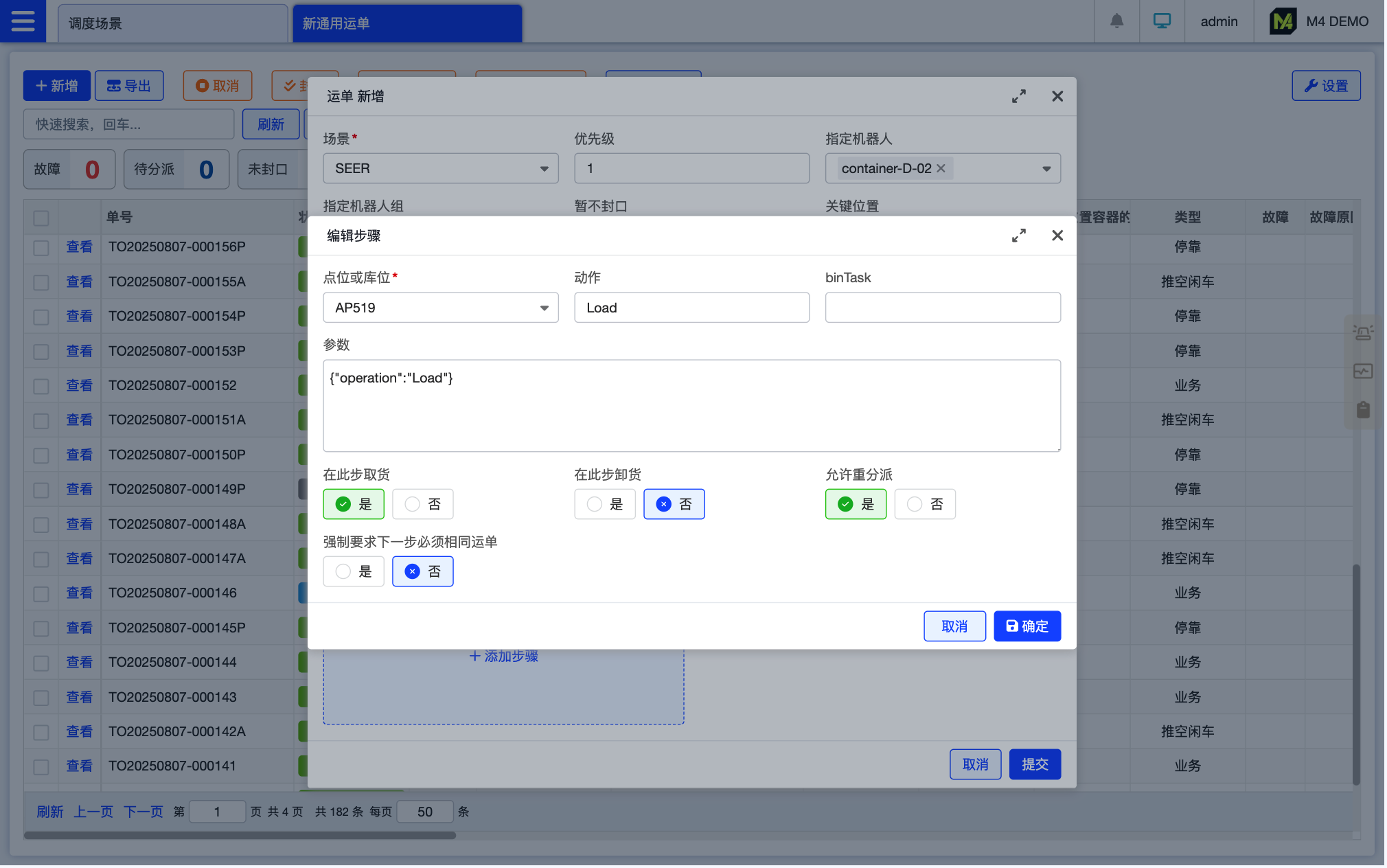The height and width of the screenshot is (868, 1387).
Task: Open the chart monitor icon on right sidebar
Action: point(1363,372)
